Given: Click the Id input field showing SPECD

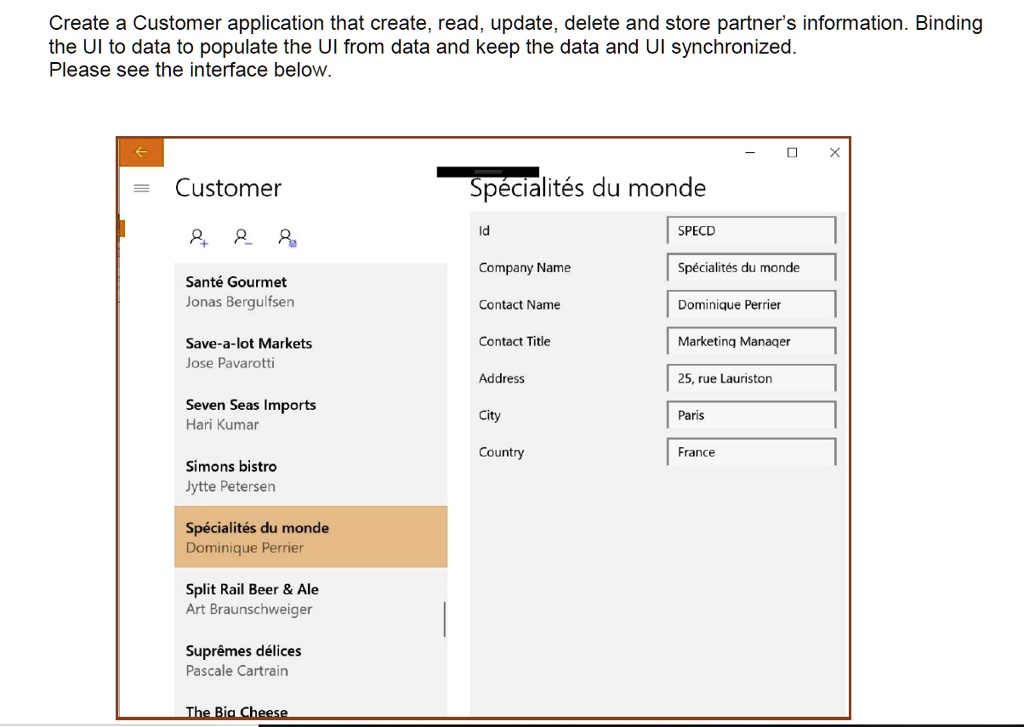Looking at the screenshot, I should coord(750,230).
